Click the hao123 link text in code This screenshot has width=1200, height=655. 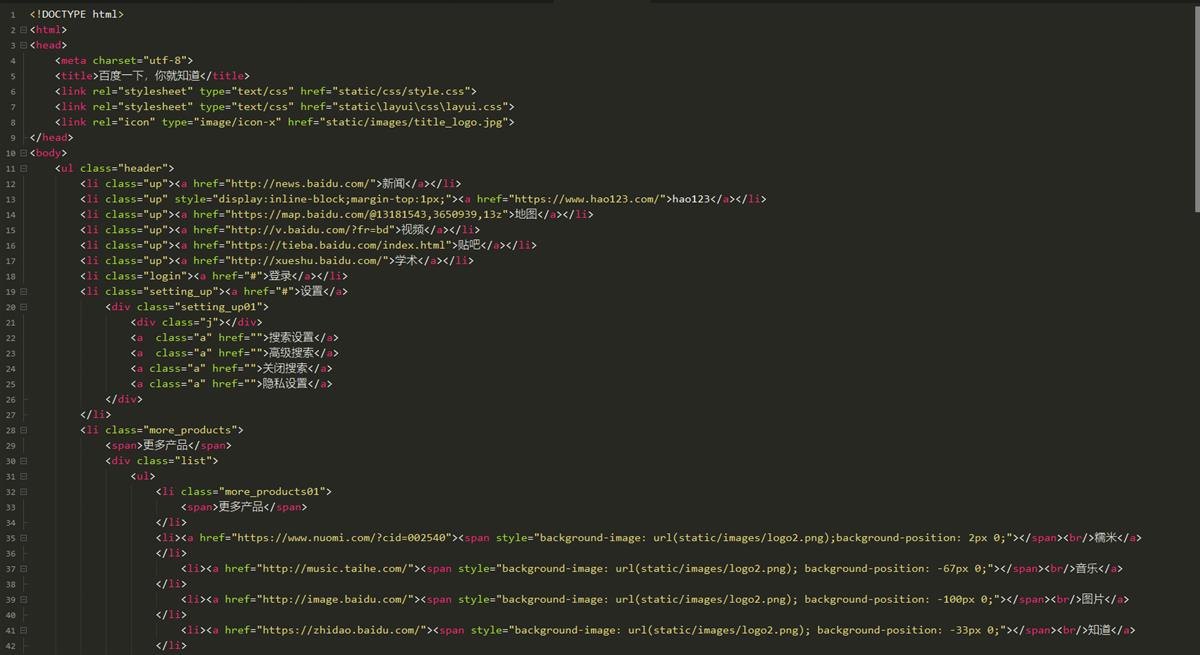pyautogui.click(x=690, y=199)
